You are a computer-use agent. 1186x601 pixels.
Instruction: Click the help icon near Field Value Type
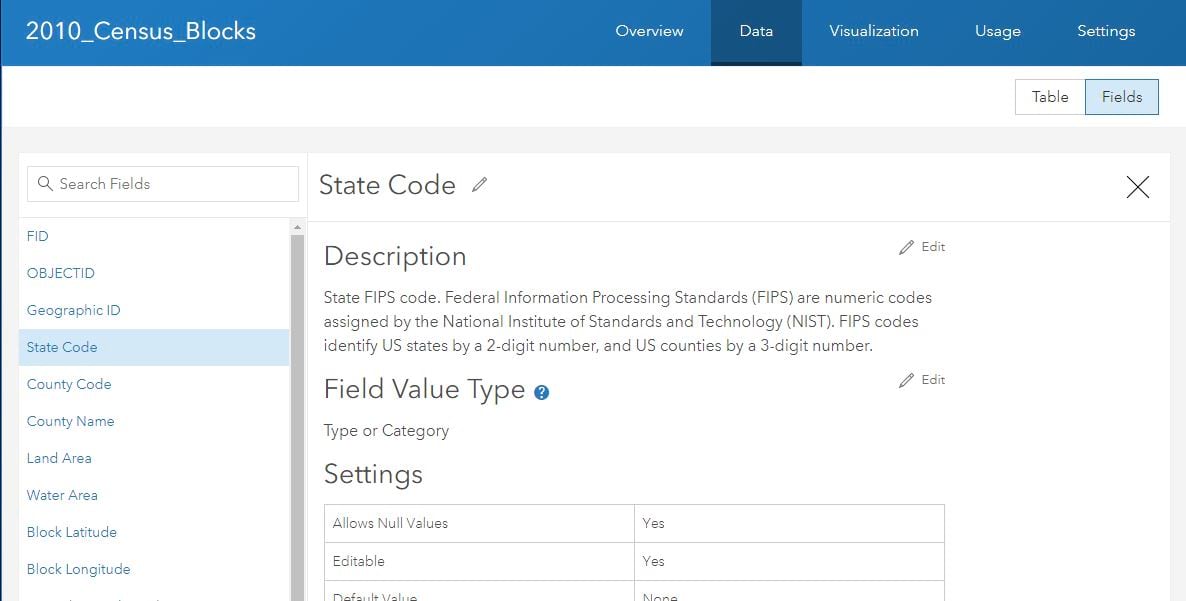542,393
